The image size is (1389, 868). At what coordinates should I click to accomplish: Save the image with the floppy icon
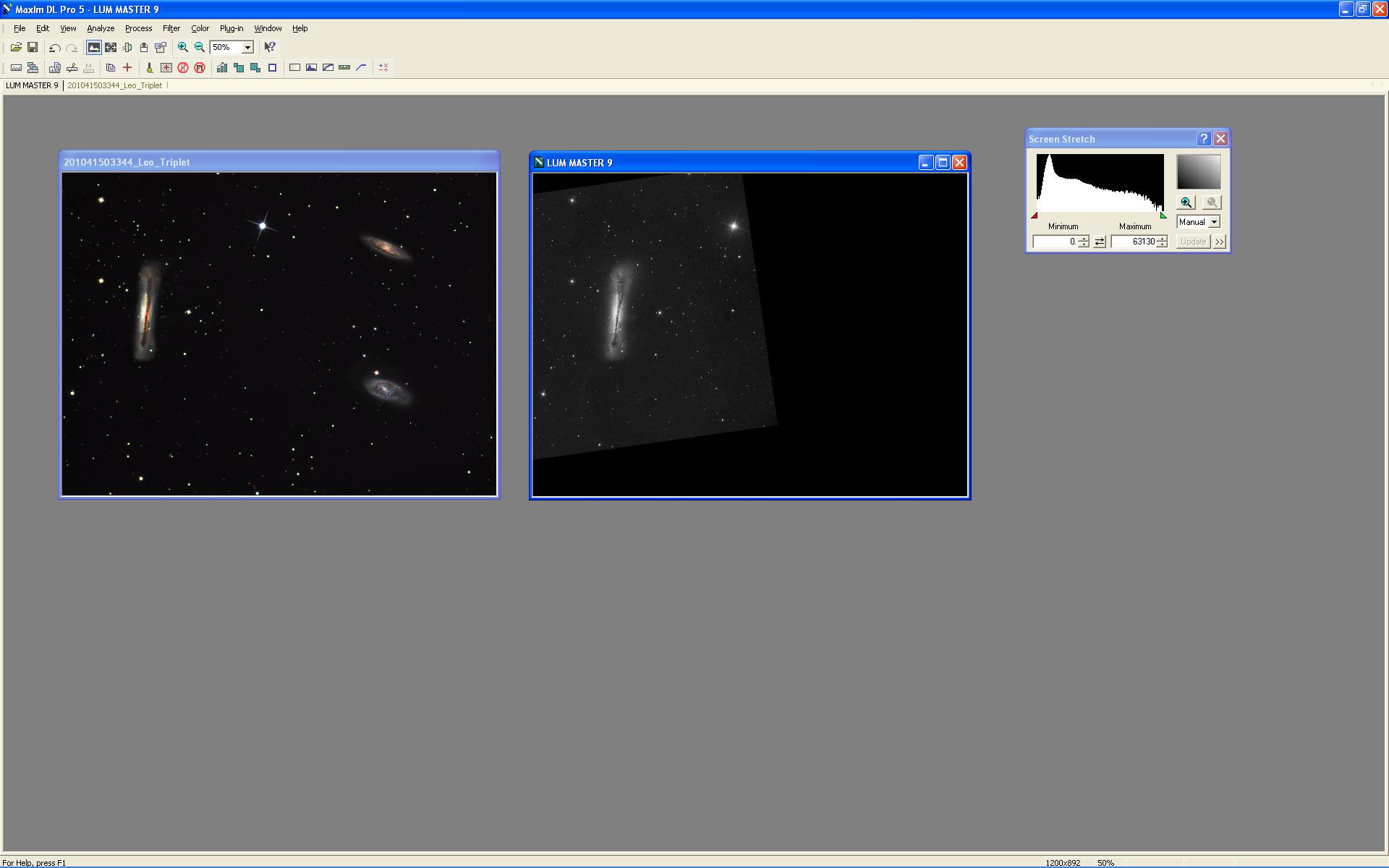coord(33,47)
